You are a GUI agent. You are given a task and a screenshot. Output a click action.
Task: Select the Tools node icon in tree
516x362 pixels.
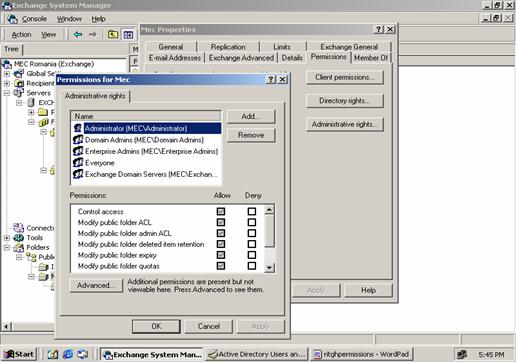point(18,238)
